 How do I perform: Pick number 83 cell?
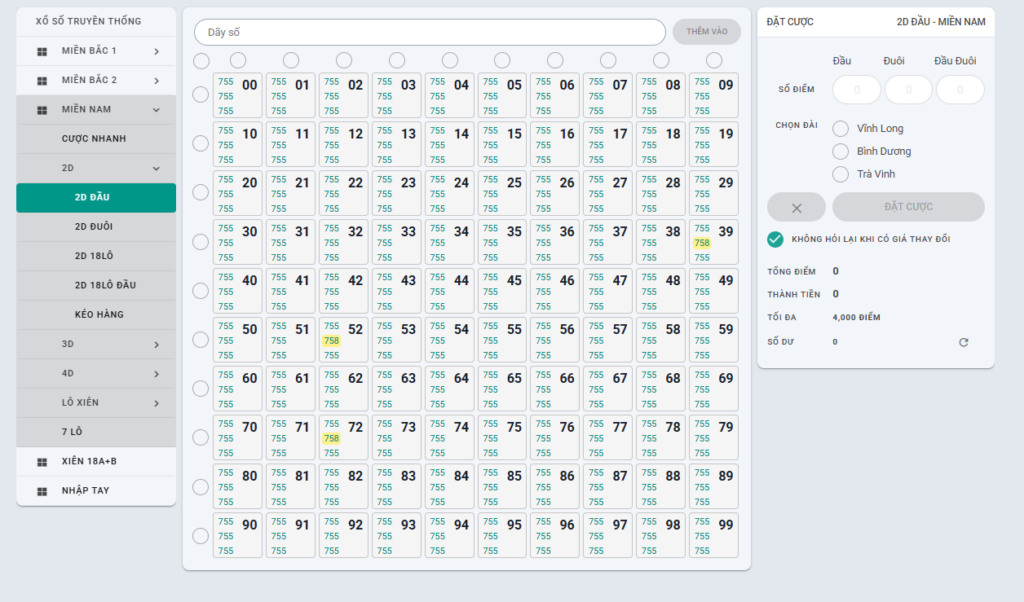[x=396, y=486]
